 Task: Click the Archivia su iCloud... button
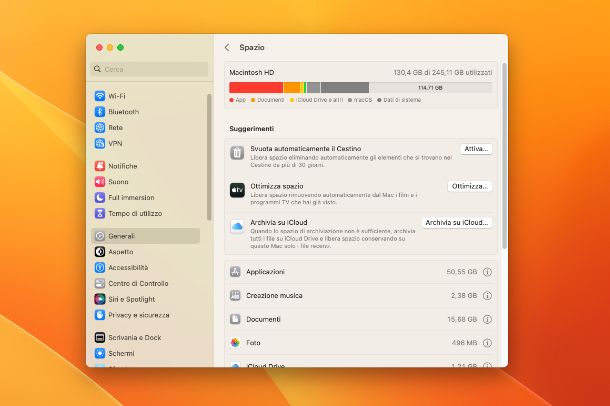457,222
